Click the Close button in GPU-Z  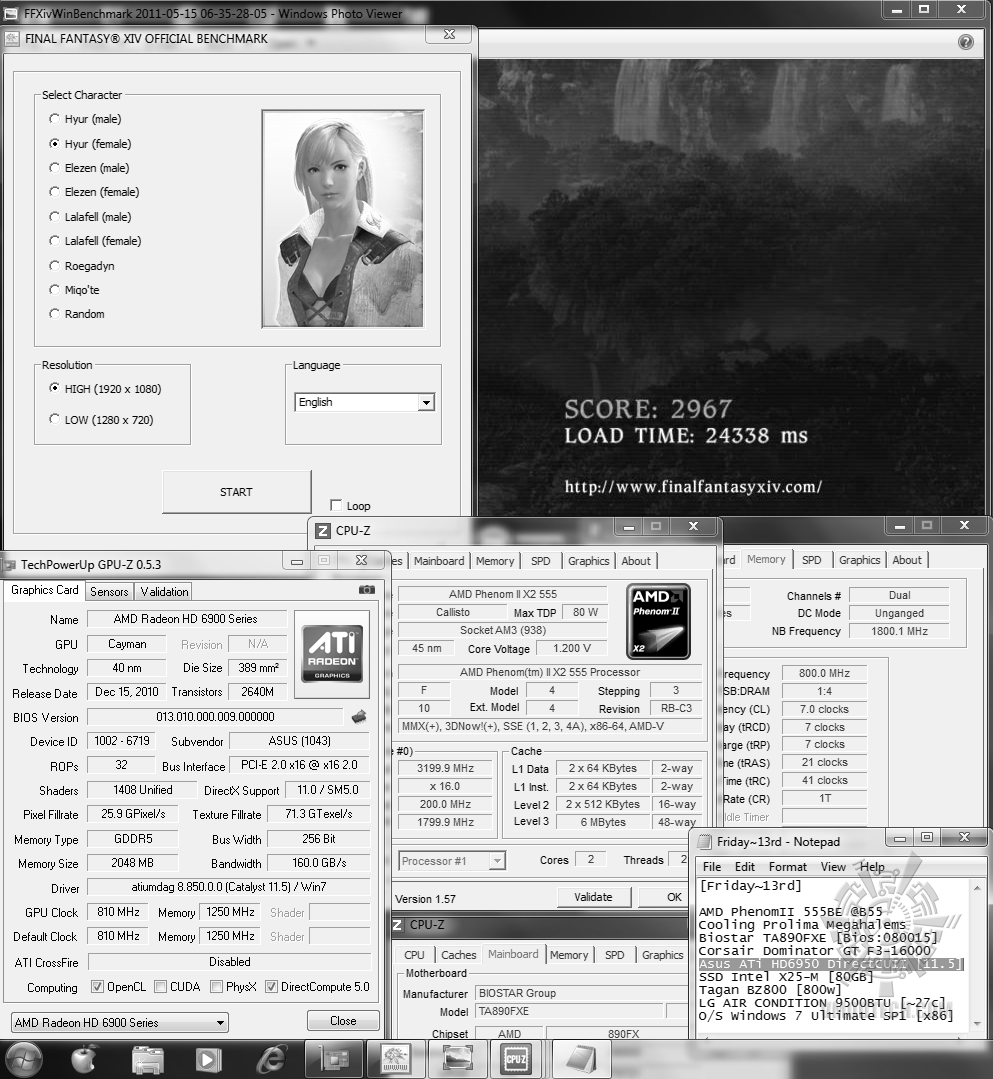coord(343,1021)
